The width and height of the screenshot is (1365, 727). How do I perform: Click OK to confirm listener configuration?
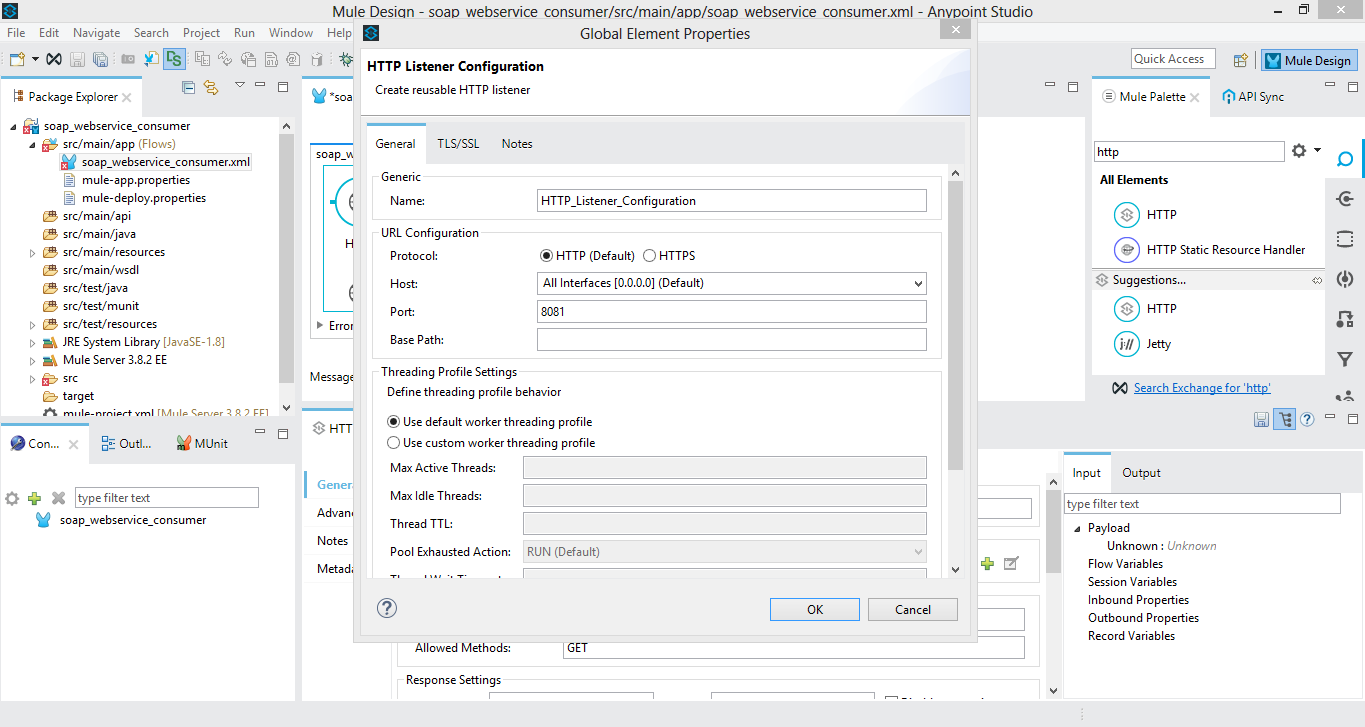click(814, 609)
